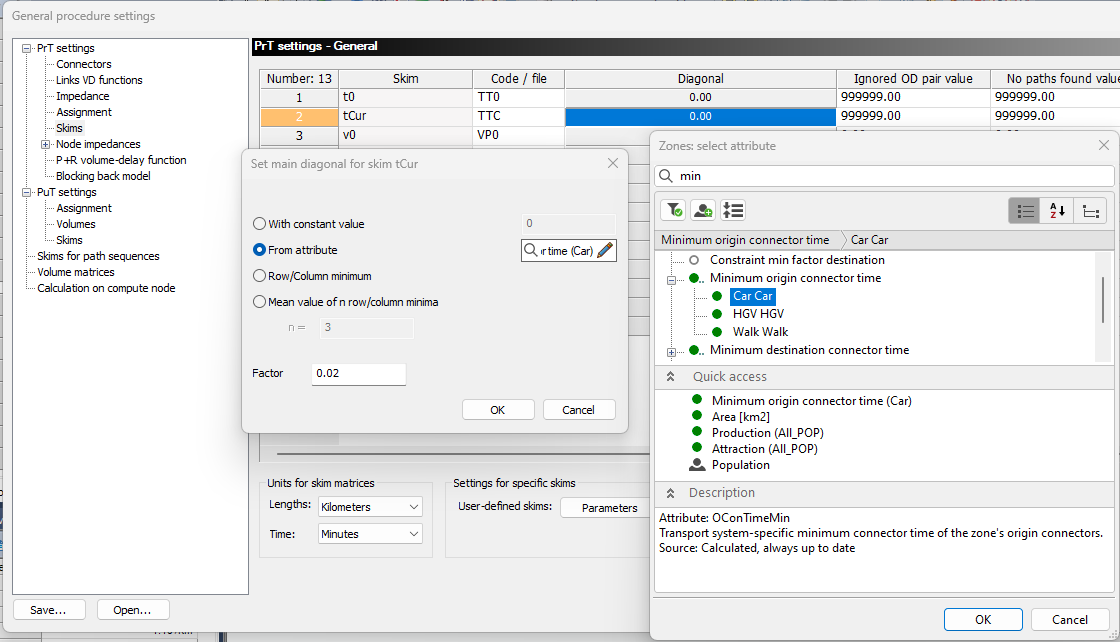Click TTC code cell in row 2

click(x=519, y=116)
